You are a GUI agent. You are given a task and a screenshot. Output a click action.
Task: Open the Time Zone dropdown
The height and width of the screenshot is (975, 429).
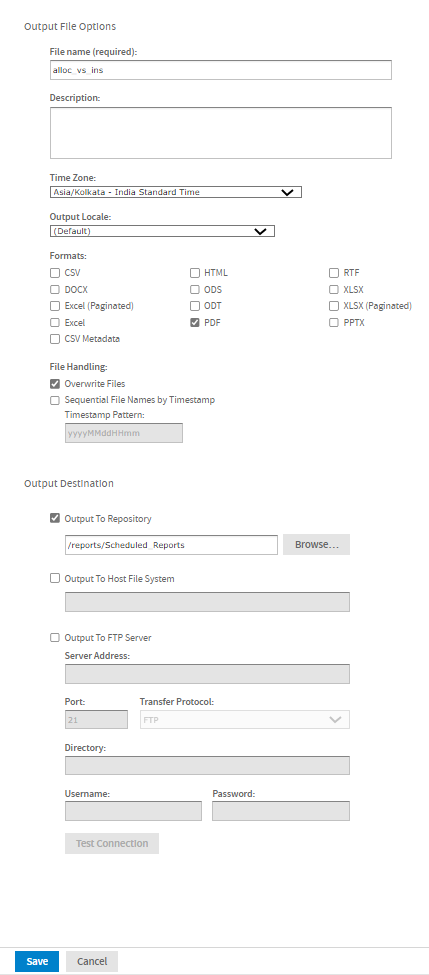click(175, 192)
